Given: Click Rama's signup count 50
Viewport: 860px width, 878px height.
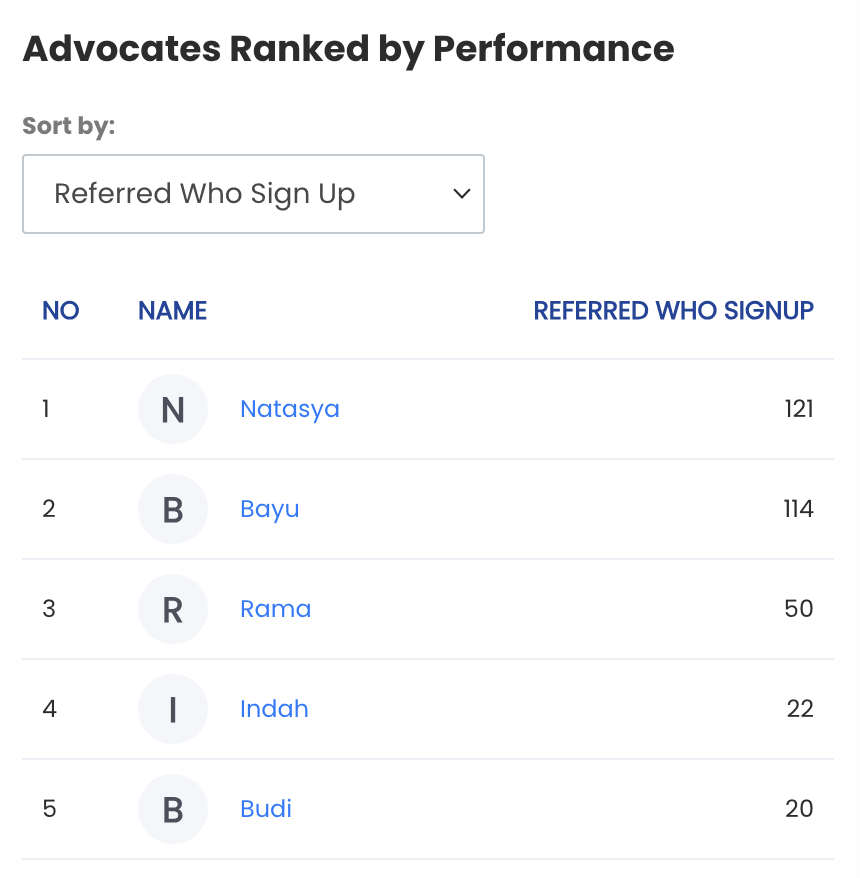Looking at the screenshot, I should [x=799, y=609].
